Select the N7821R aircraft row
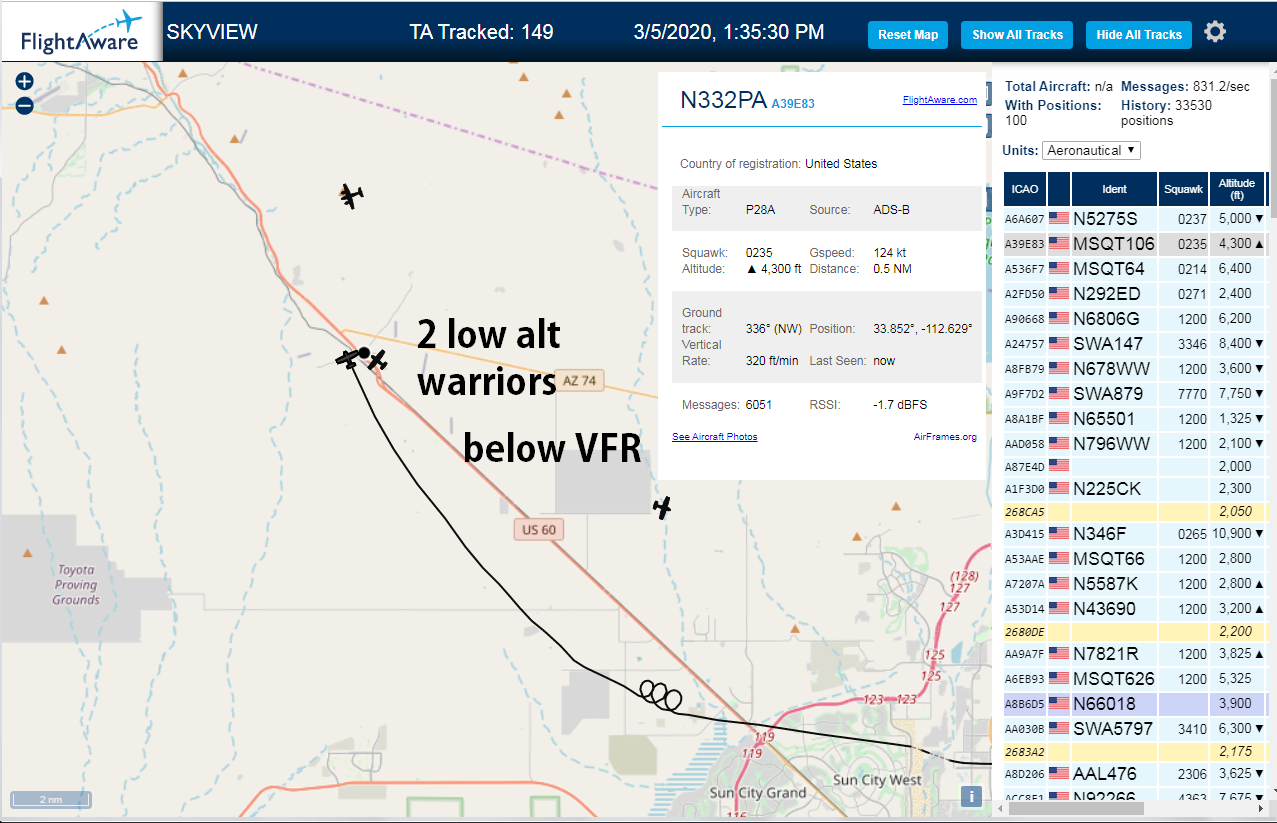 point(1135,653)
